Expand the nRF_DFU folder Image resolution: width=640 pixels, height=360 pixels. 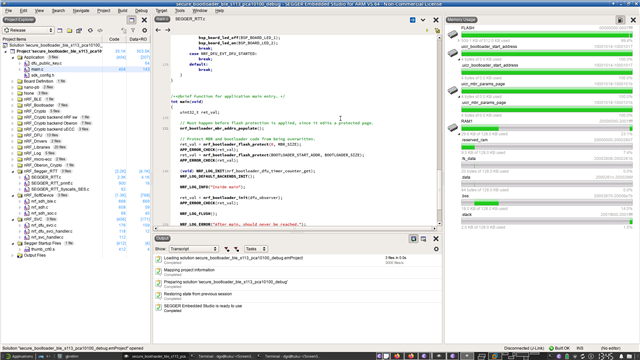click(x=13, y=135)
